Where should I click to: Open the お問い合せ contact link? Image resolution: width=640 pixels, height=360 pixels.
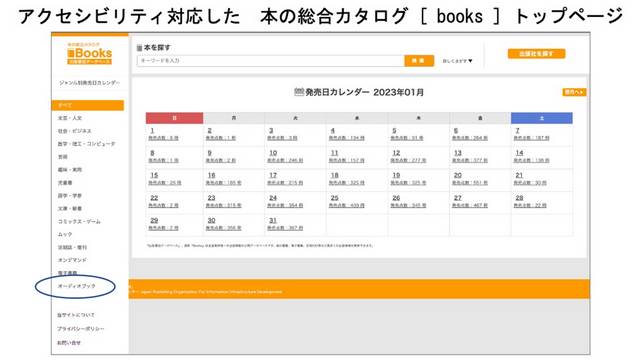click(69, 343)
